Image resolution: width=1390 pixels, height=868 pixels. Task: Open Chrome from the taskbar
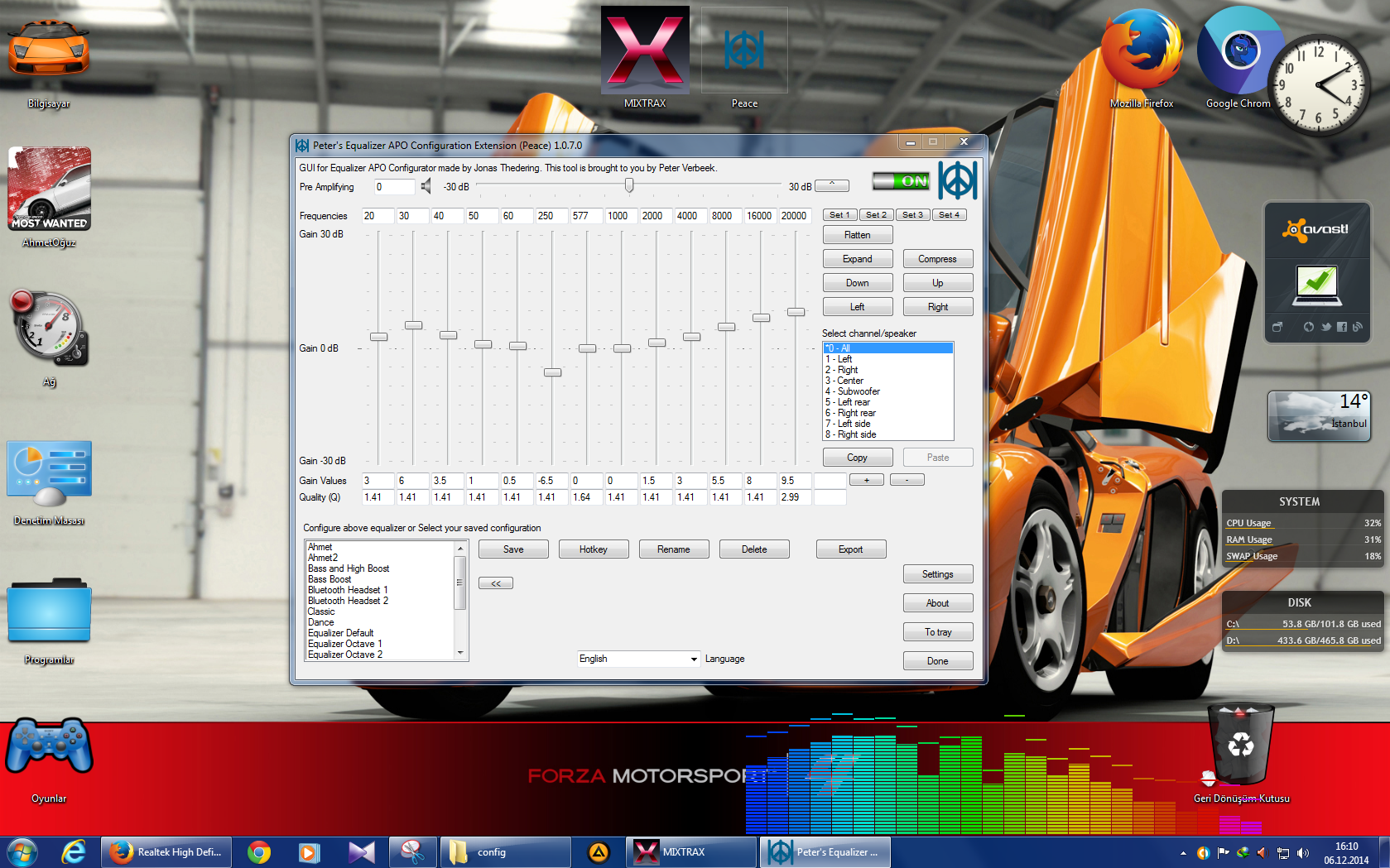(259, 851)
